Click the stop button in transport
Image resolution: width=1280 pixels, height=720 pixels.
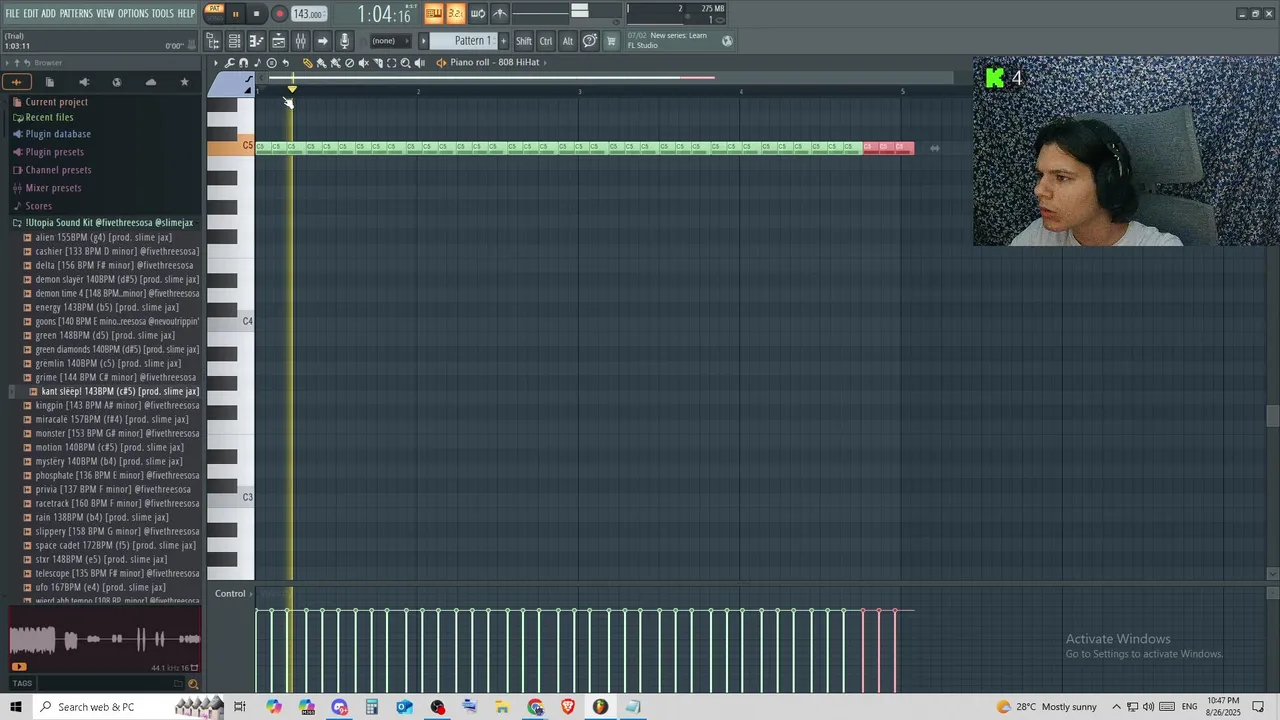[x=256, y=14]
